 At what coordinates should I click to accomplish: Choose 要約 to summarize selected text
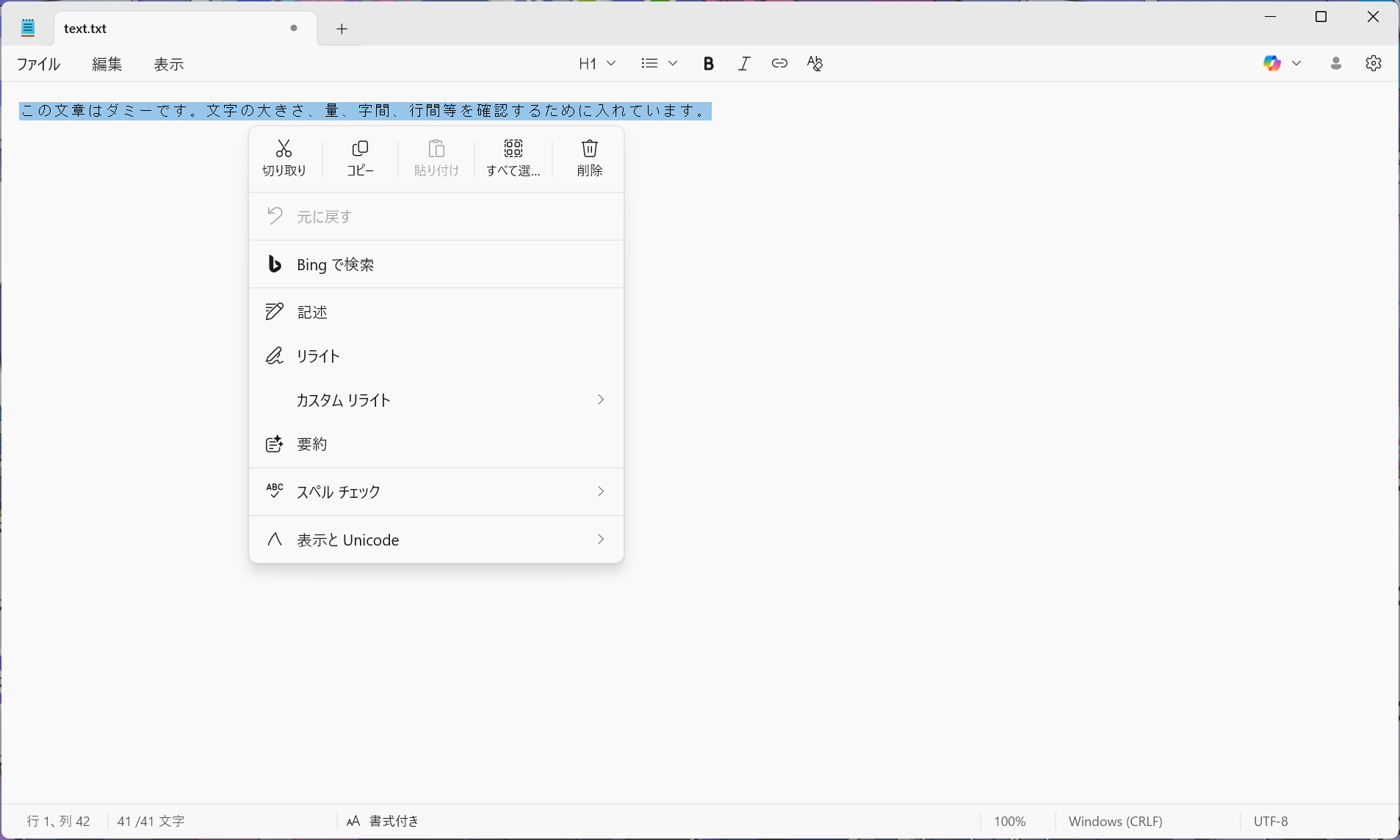tap(436, 444)
